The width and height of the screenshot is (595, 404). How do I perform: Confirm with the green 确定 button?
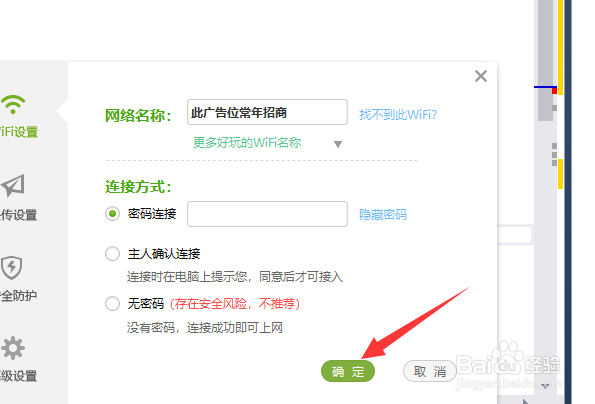click(x=348, y=371)
